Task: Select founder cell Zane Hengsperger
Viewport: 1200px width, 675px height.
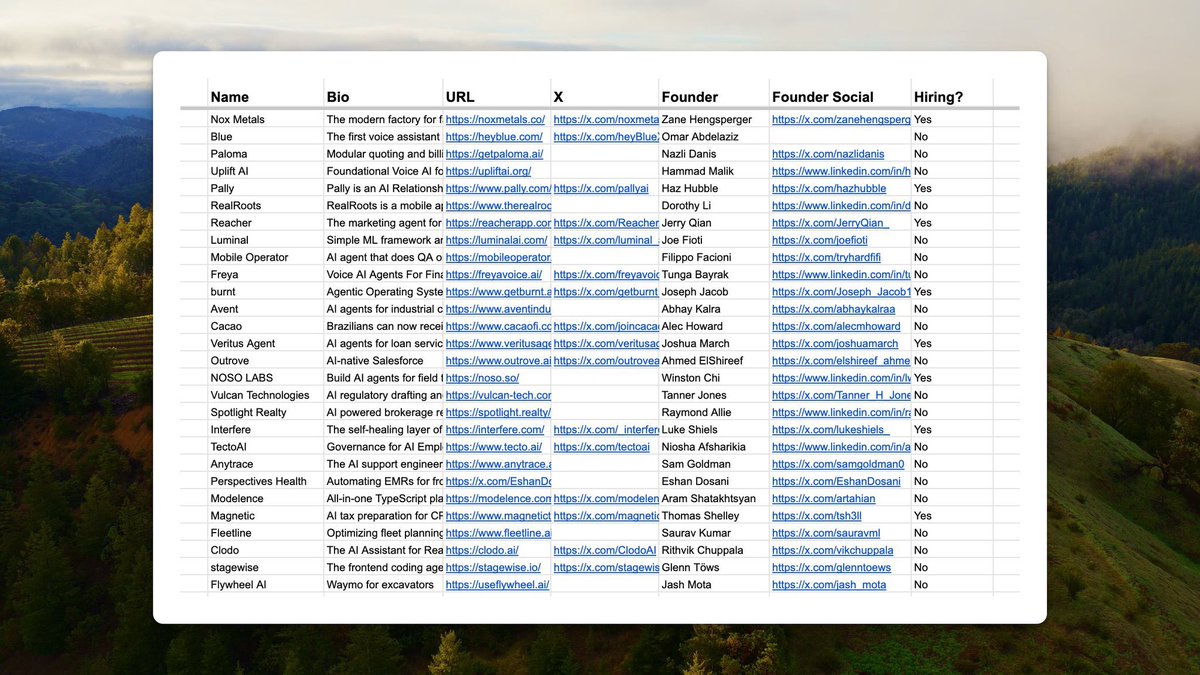Action: pyautogui.click(x=714, y=120)
